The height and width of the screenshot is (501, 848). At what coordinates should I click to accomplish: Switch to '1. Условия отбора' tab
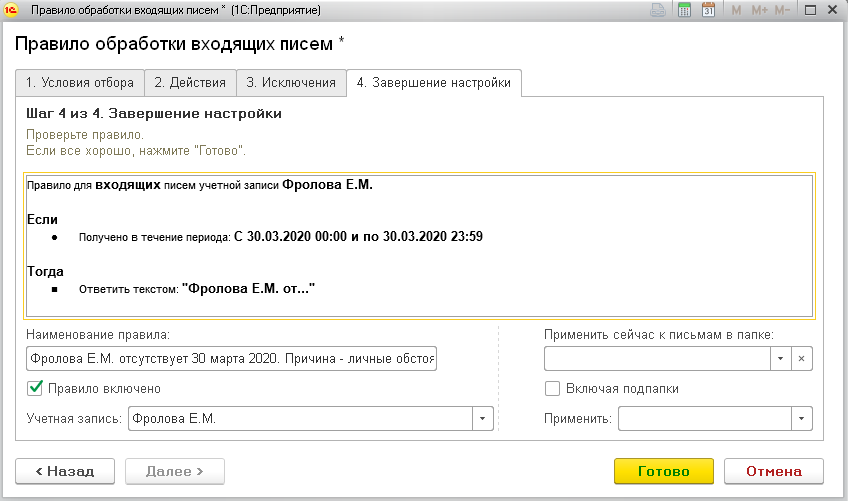pos(80,83)
